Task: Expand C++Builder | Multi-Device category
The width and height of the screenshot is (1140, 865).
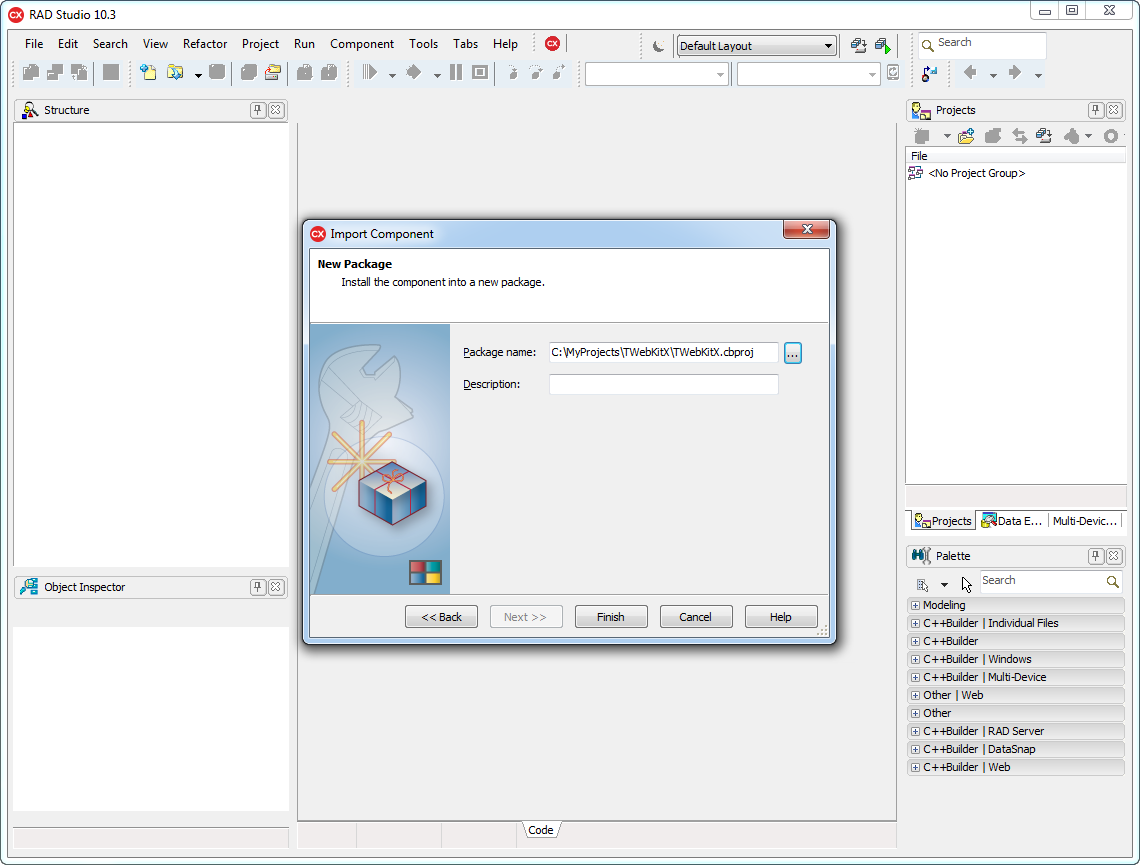Action: (915, 677)
